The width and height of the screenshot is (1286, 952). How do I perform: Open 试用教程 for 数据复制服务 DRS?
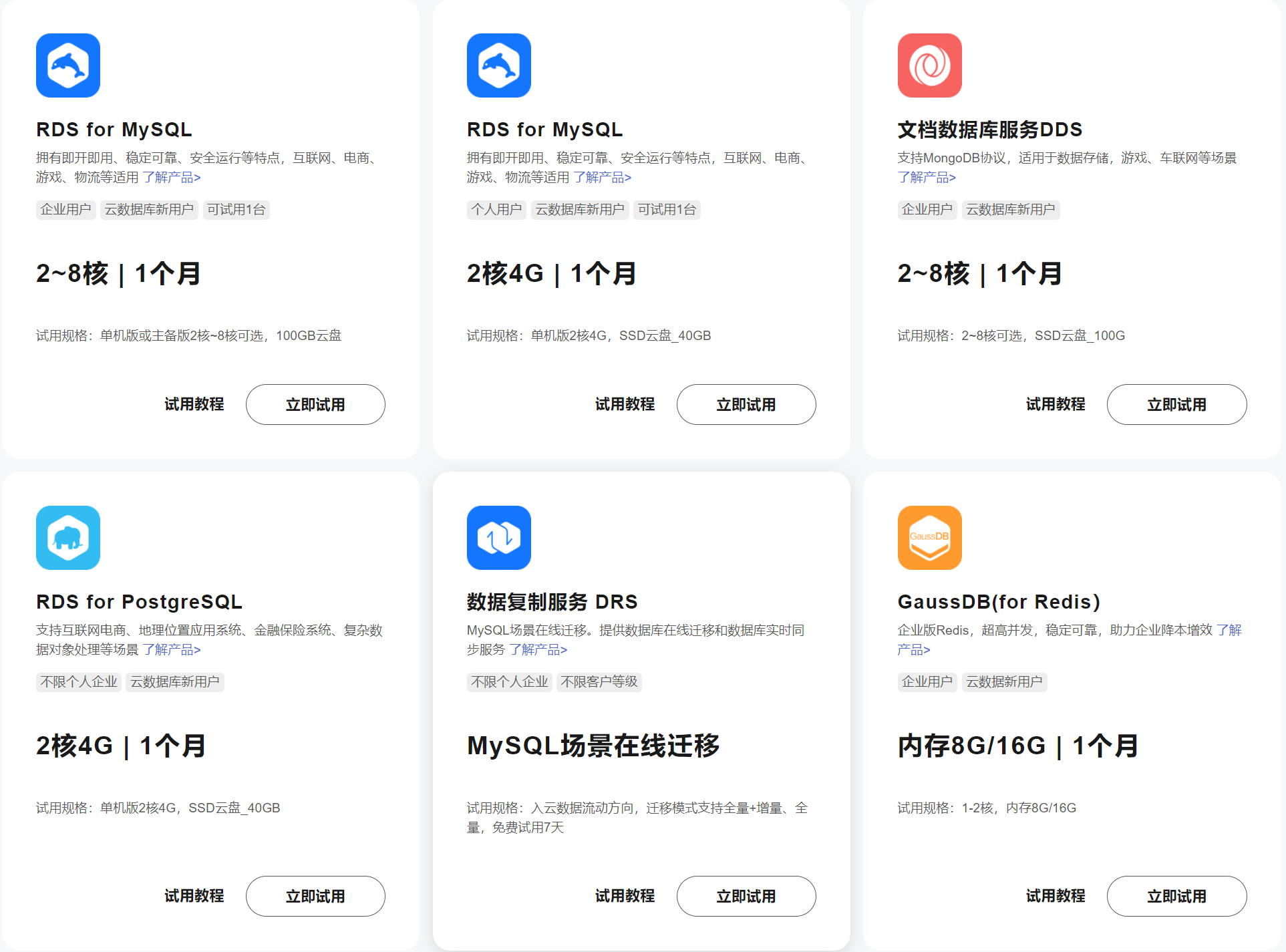(x=625, y=896)
